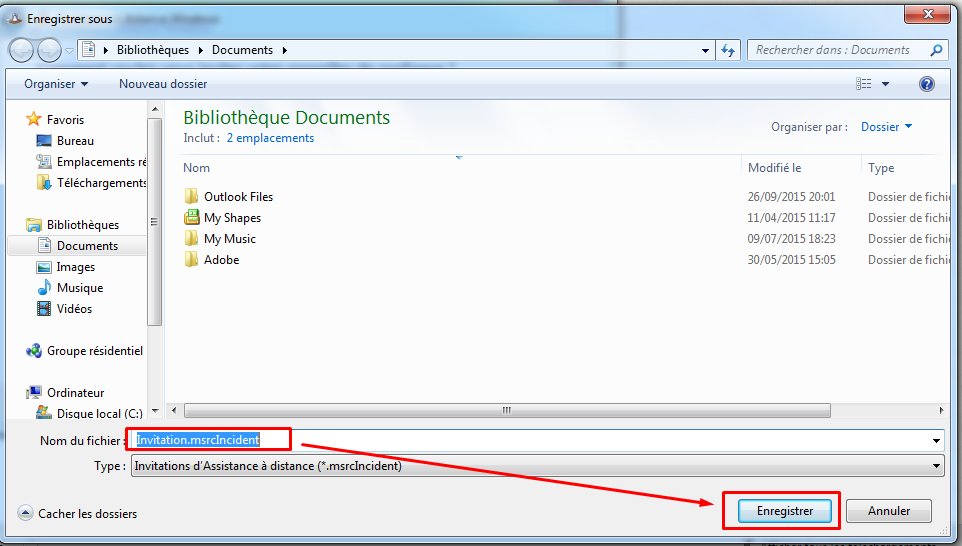Click the horizontal scrollbar of file list
The width and height of the screenshot is (962, 546).
point(507,410)
